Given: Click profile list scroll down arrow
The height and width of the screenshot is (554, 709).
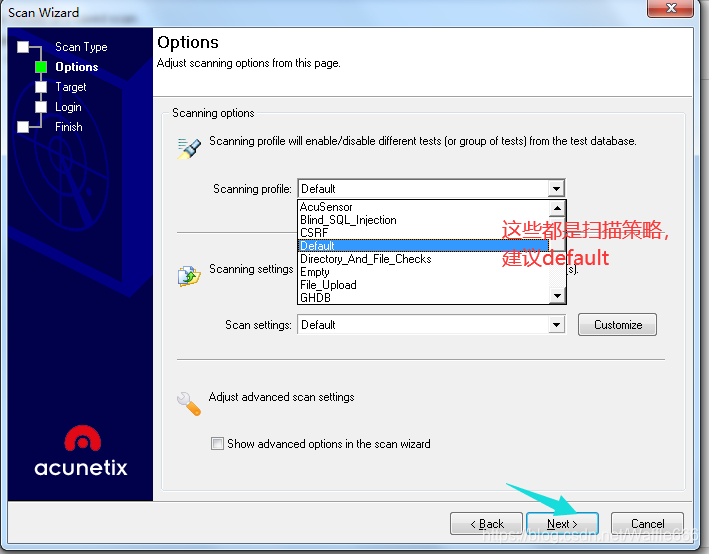Looking at the screenshot, I should [557, 296].
